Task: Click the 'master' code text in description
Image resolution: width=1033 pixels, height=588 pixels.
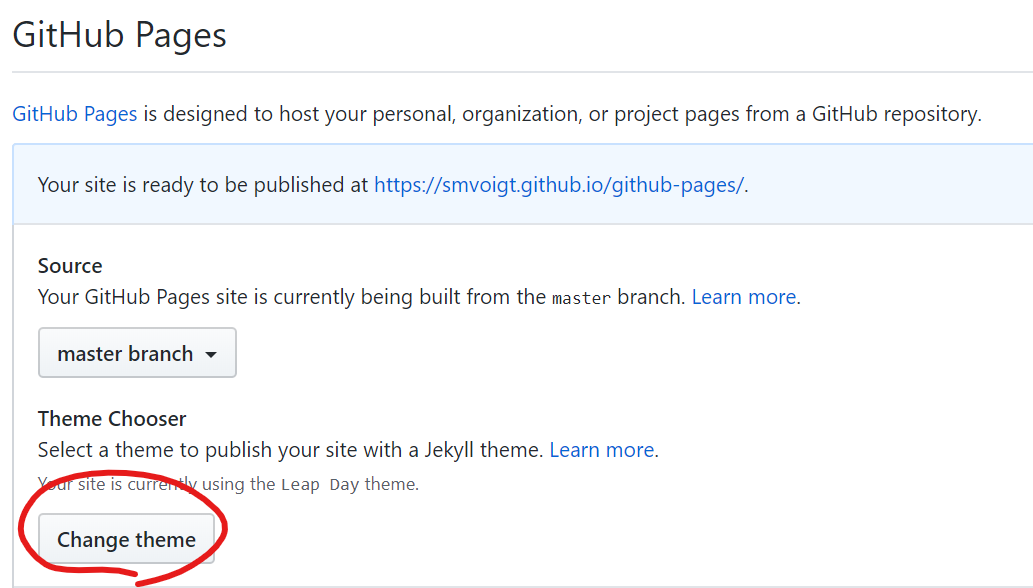Action: coord(582,298)
